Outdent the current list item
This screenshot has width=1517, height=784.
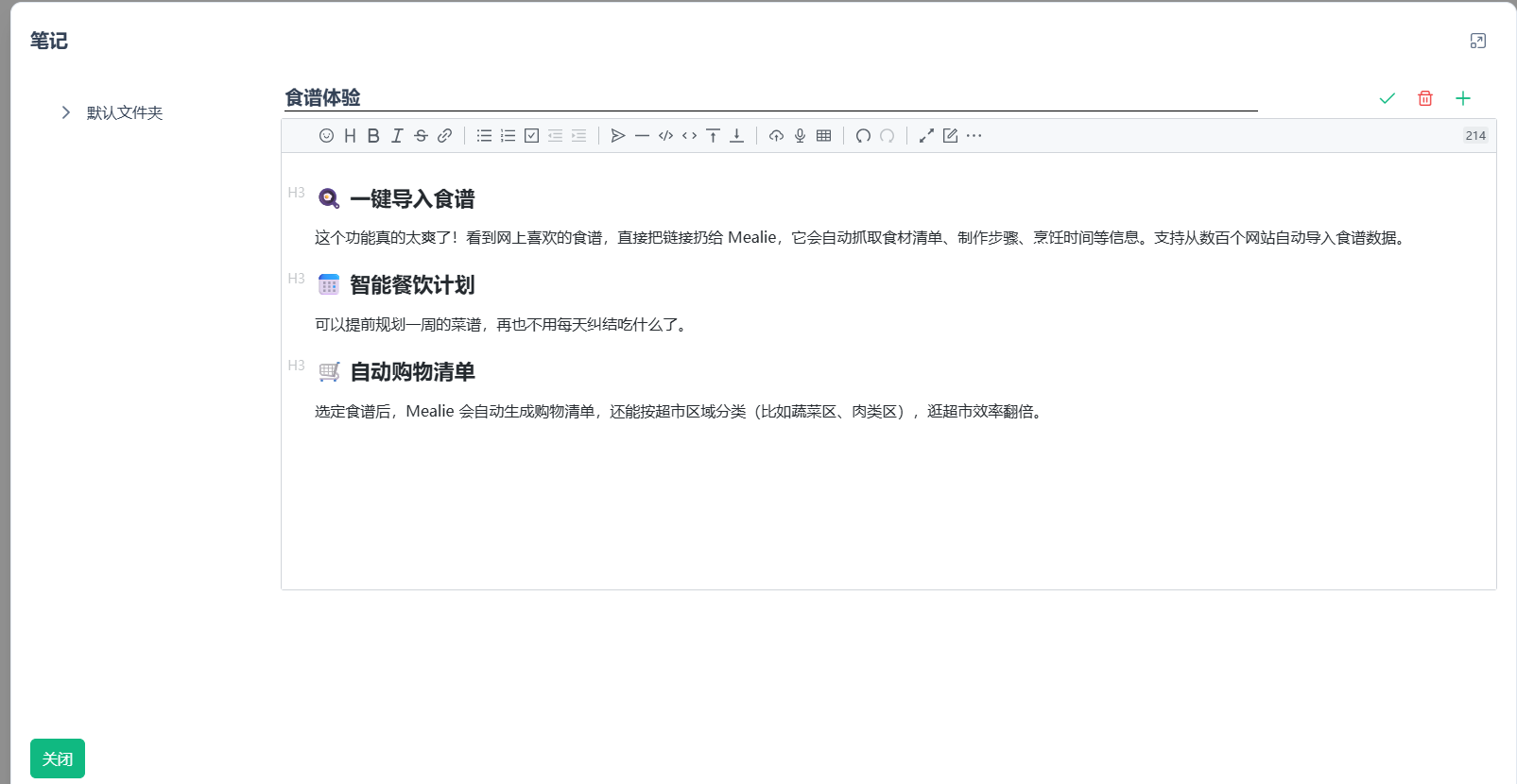click(555, 136)
